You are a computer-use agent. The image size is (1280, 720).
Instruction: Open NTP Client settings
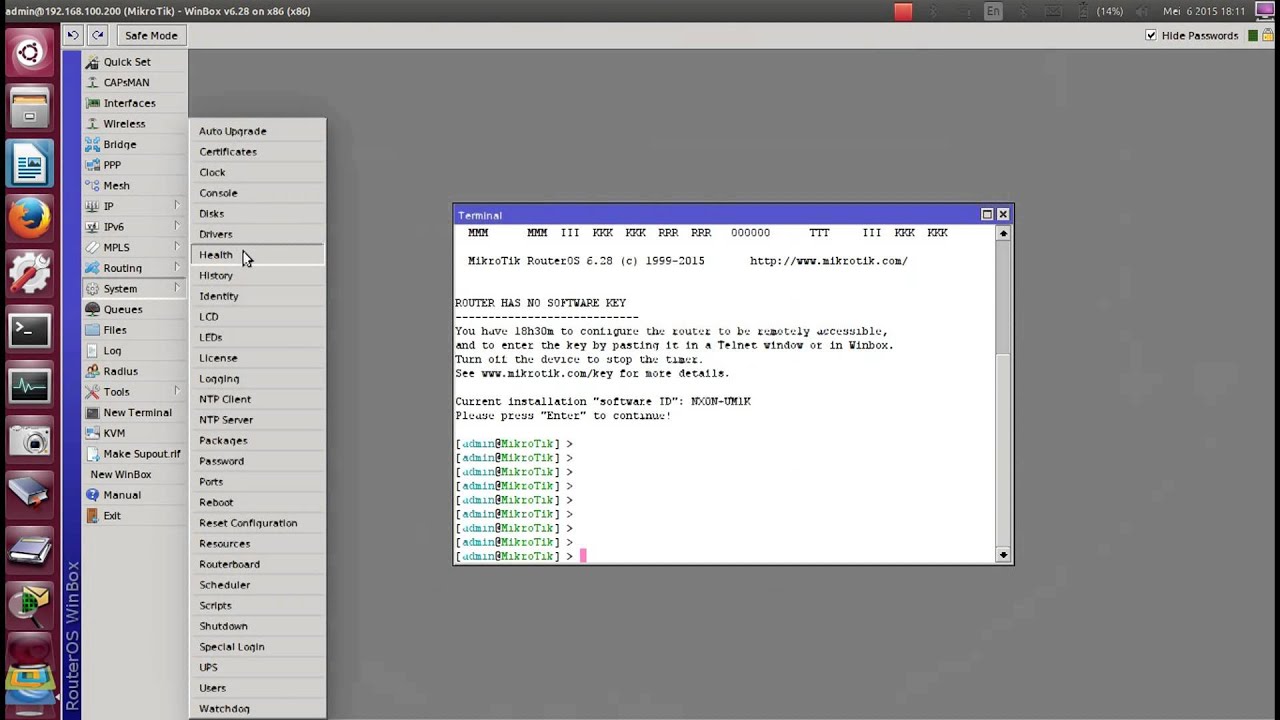tap(258, 399)
